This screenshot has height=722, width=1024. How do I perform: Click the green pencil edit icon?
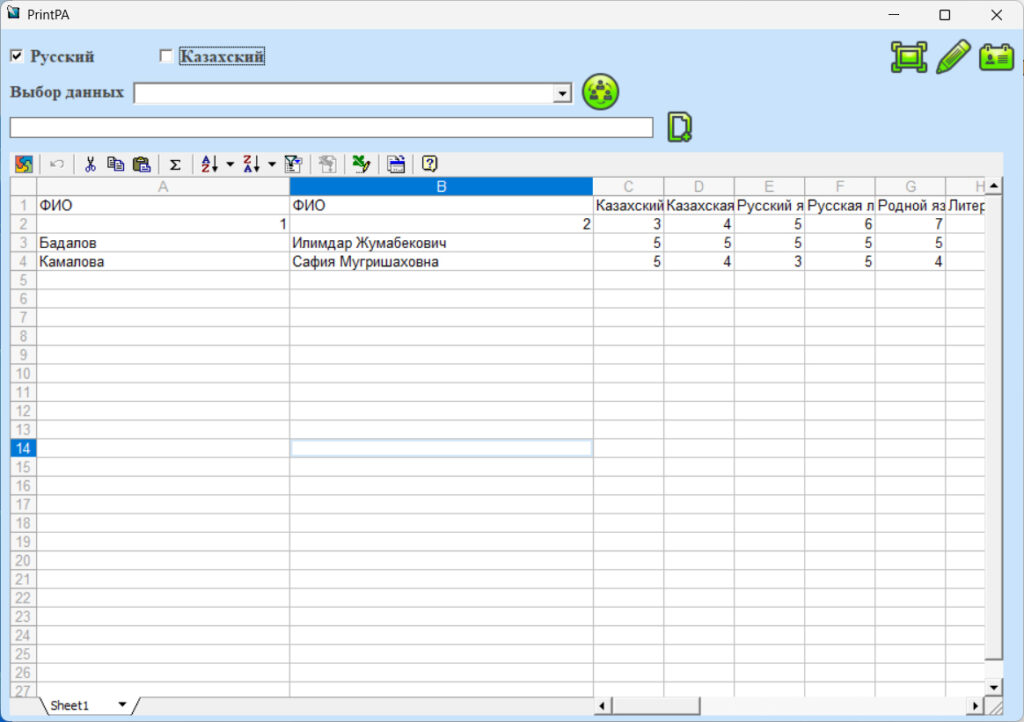pyautogui.click(x=953, y=57)
